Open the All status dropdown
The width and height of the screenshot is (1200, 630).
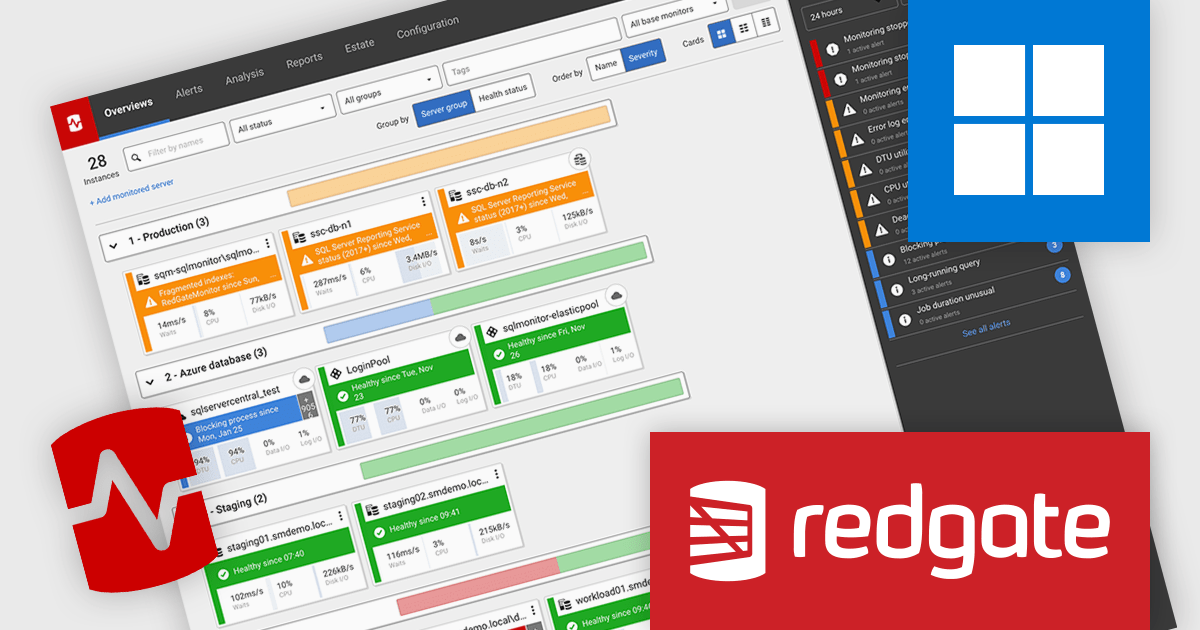(282, 120)
